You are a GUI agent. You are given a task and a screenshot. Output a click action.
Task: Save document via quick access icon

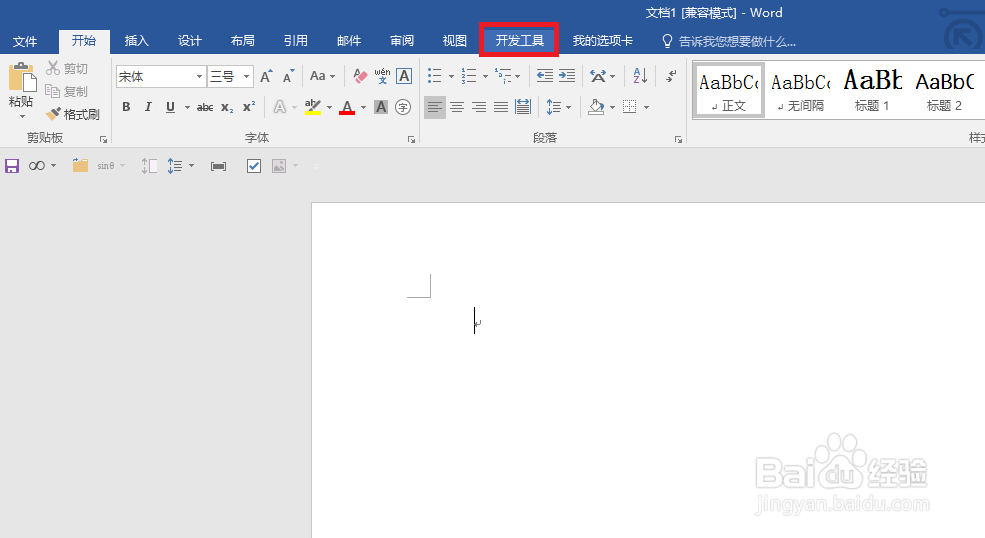coord(12,166)
